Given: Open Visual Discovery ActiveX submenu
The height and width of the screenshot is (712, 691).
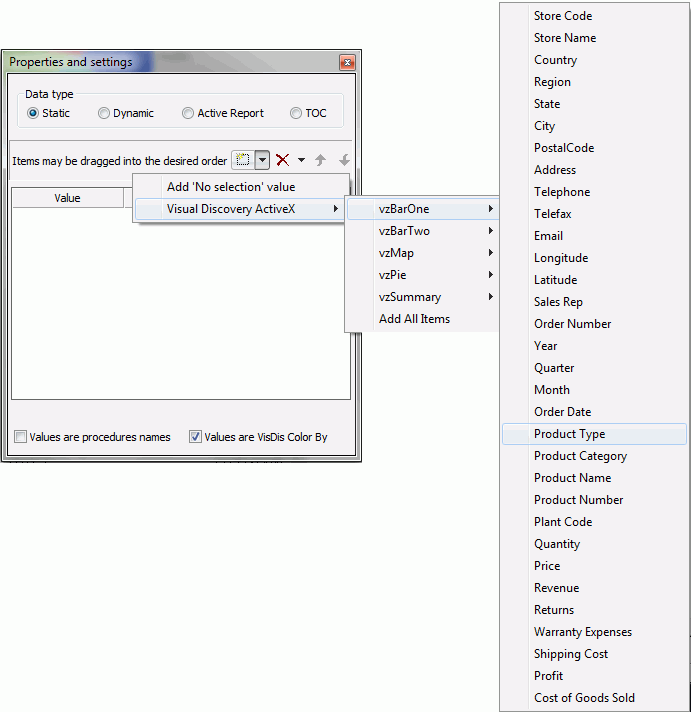Looking at the screenshot, I should pos(241,209).
